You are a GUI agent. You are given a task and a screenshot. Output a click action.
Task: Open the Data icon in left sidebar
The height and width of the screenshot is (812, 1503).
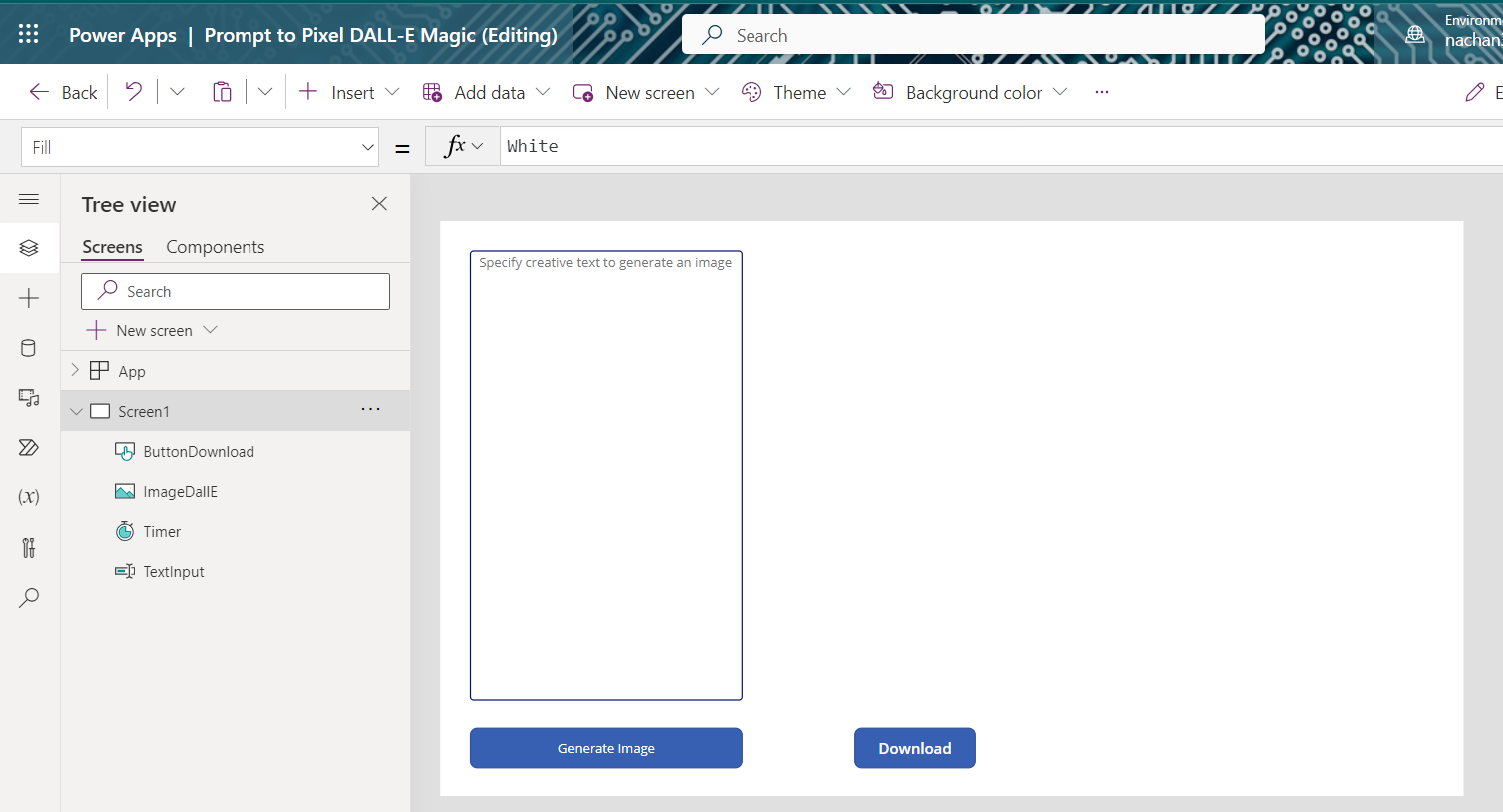(x=29, y=348)
